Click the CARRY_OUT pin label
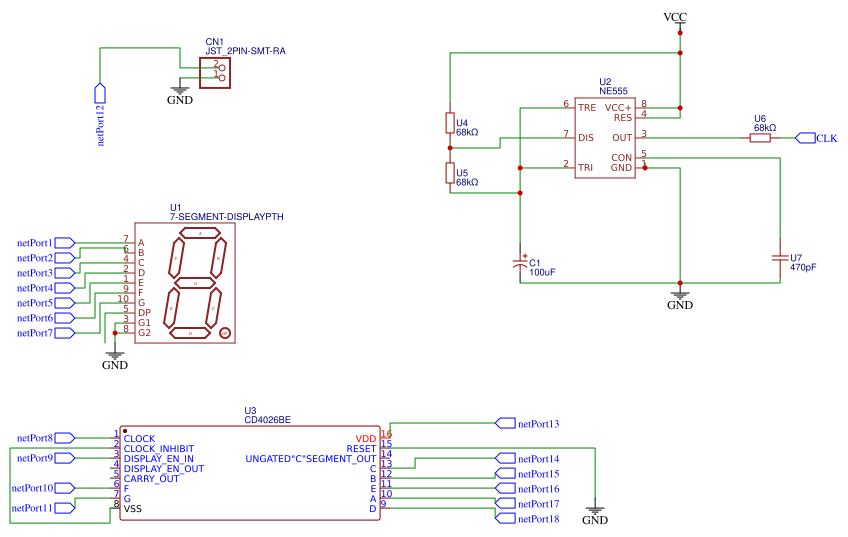 click(x=151, y=479)
